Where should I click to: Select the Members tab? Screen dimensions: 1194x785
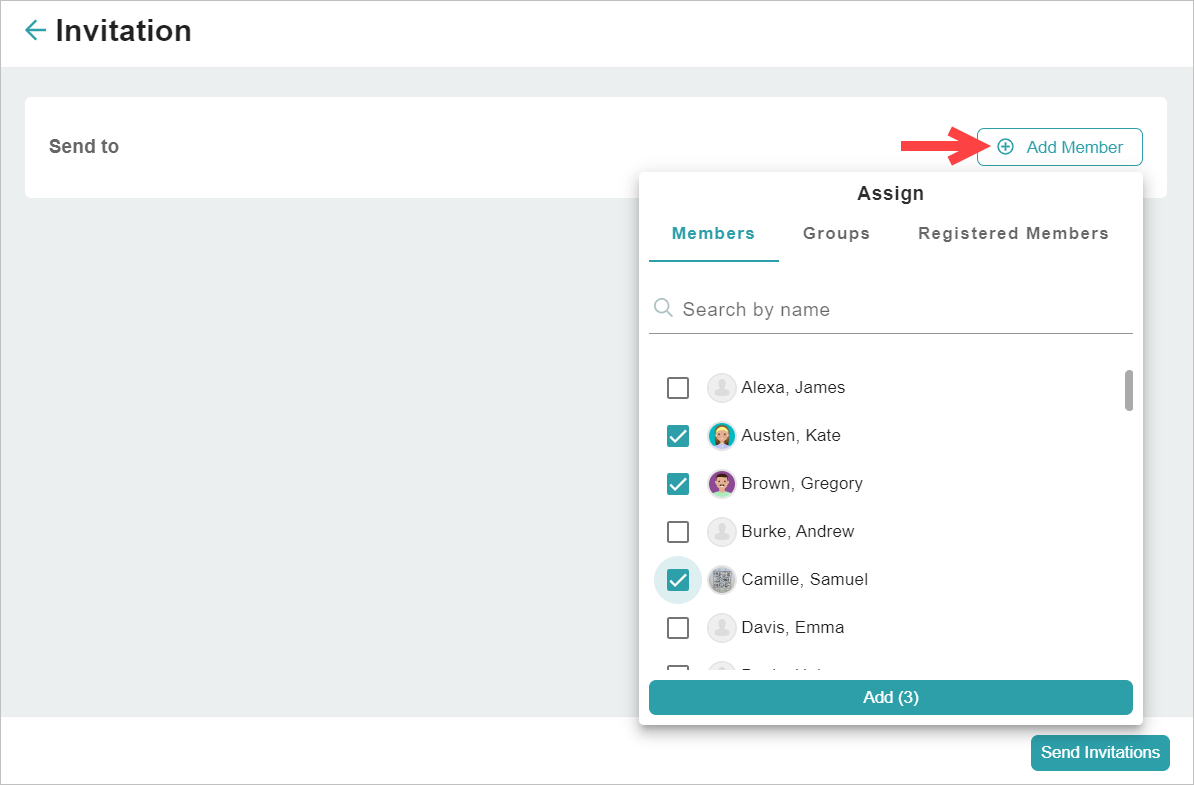[713, 233]
